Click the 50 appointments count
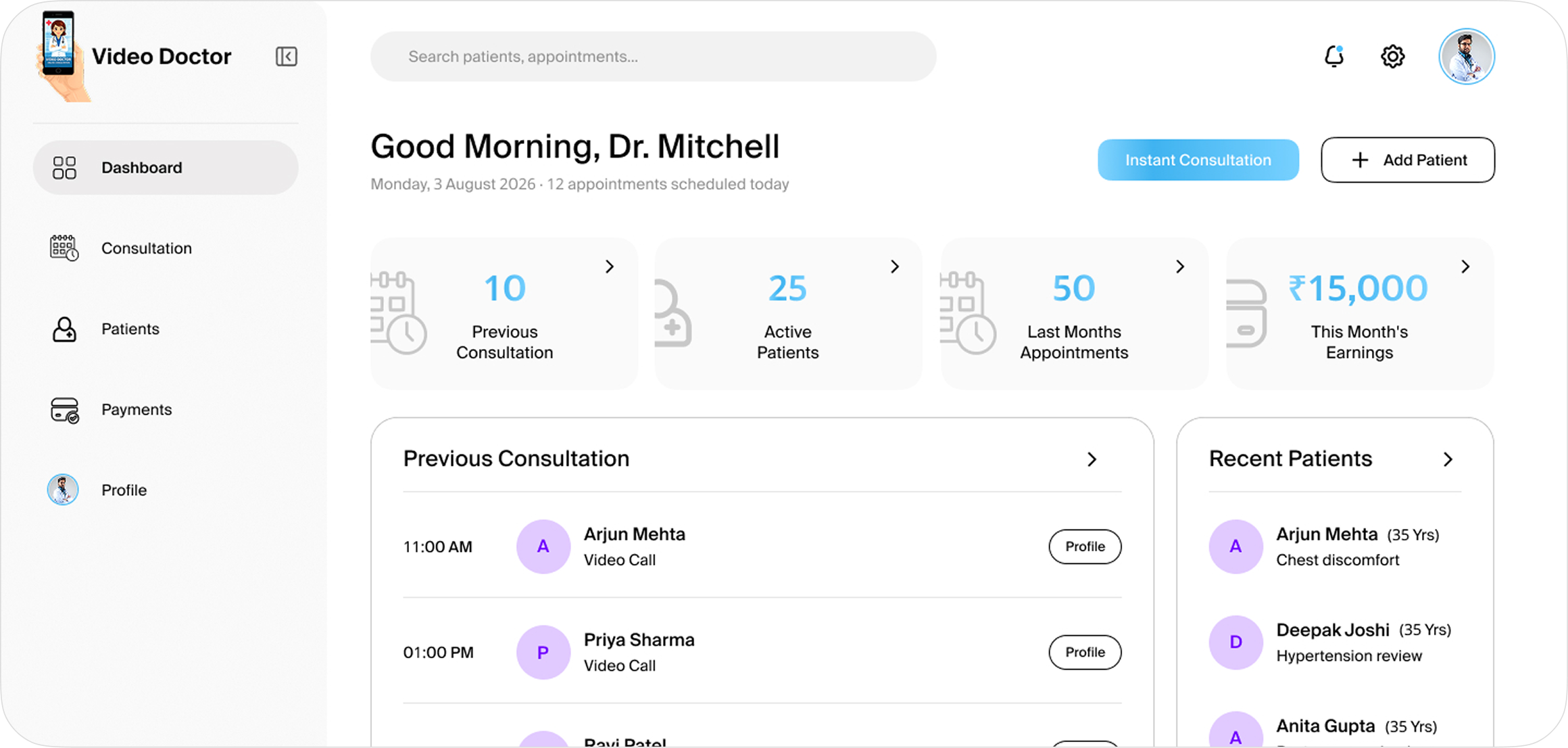Screen dimensions: 1568x748 click(1074, 288)
